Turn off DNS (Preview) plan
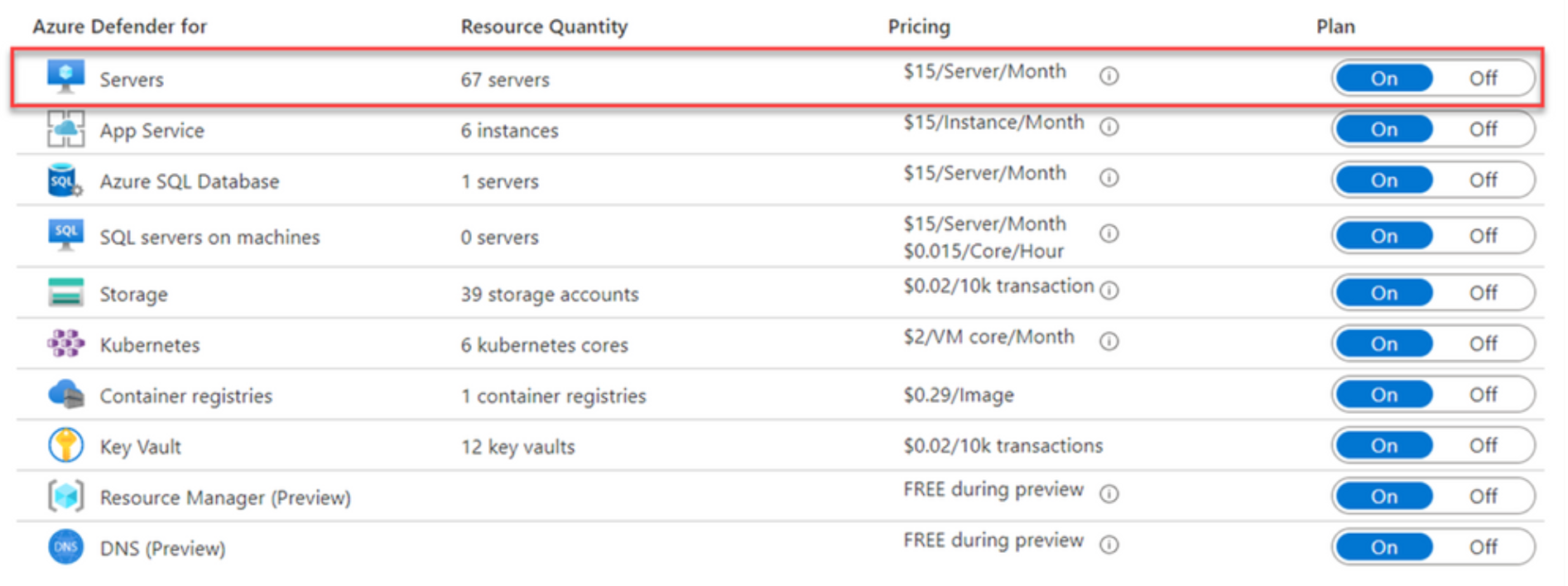The height and width of the screenshot is (586, 1568). tap(1482, 547)
